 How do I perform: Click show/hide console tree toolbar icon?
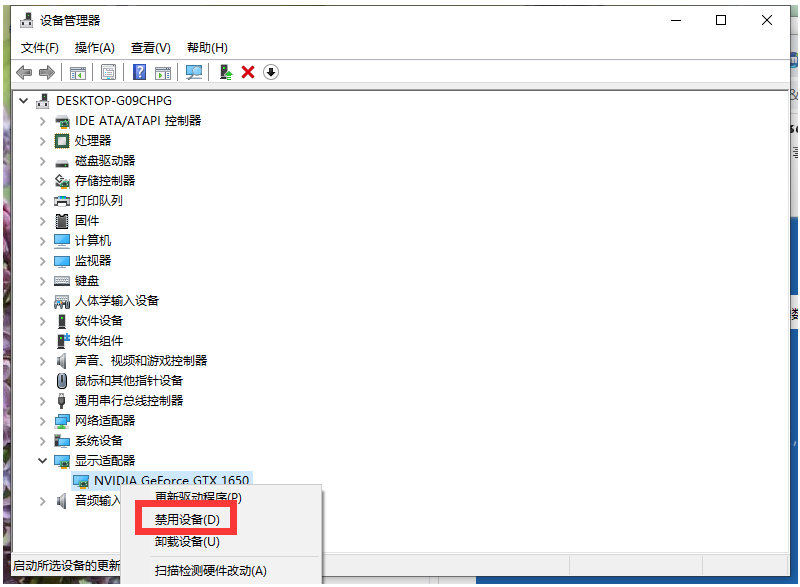[77, 72]
